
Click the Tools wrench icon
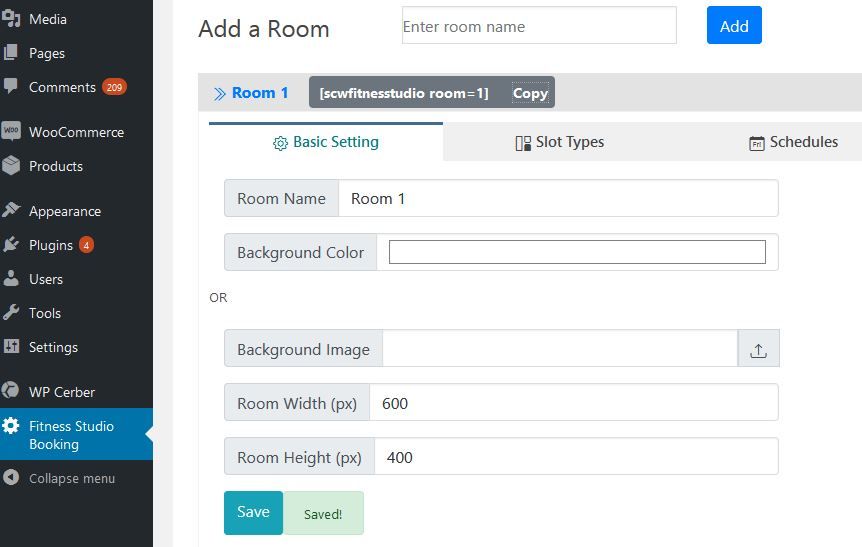(11, 313)
